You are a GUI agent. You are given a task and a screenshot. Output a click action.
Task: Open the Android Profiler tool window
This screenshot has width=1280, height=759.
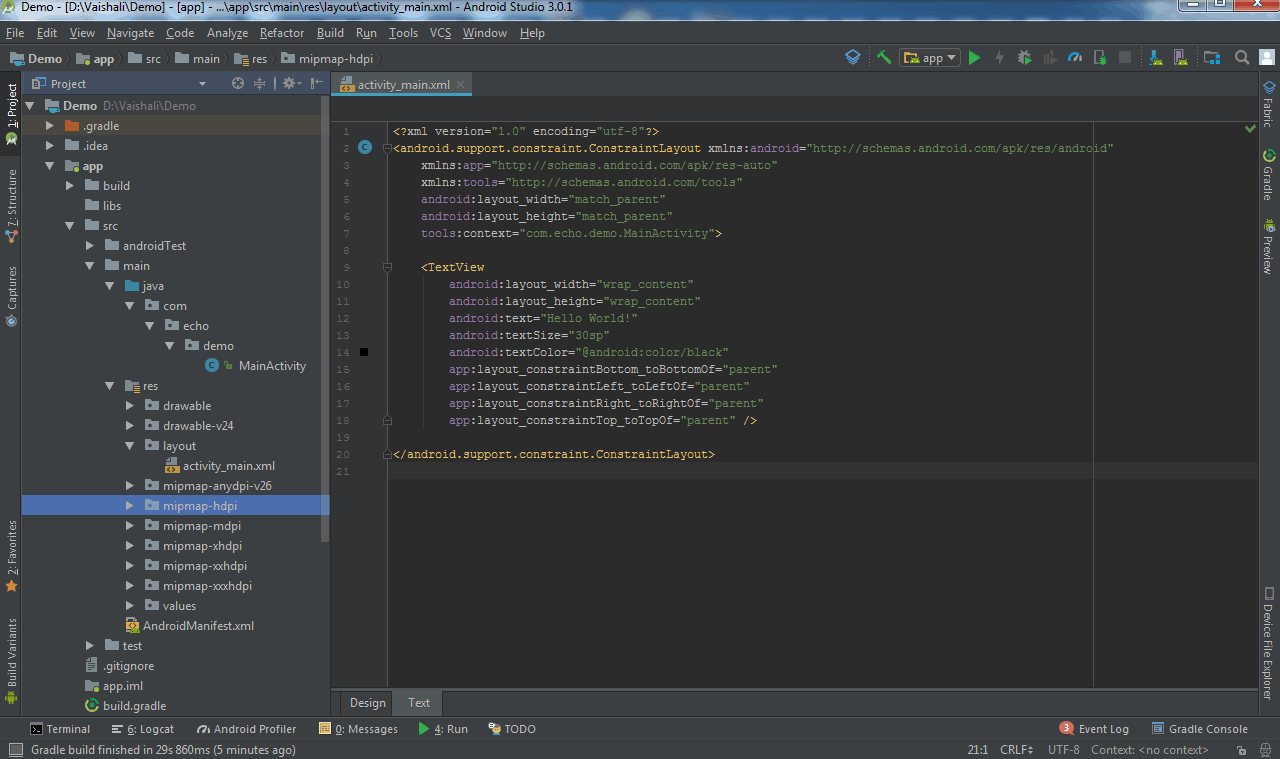(246, 729)
